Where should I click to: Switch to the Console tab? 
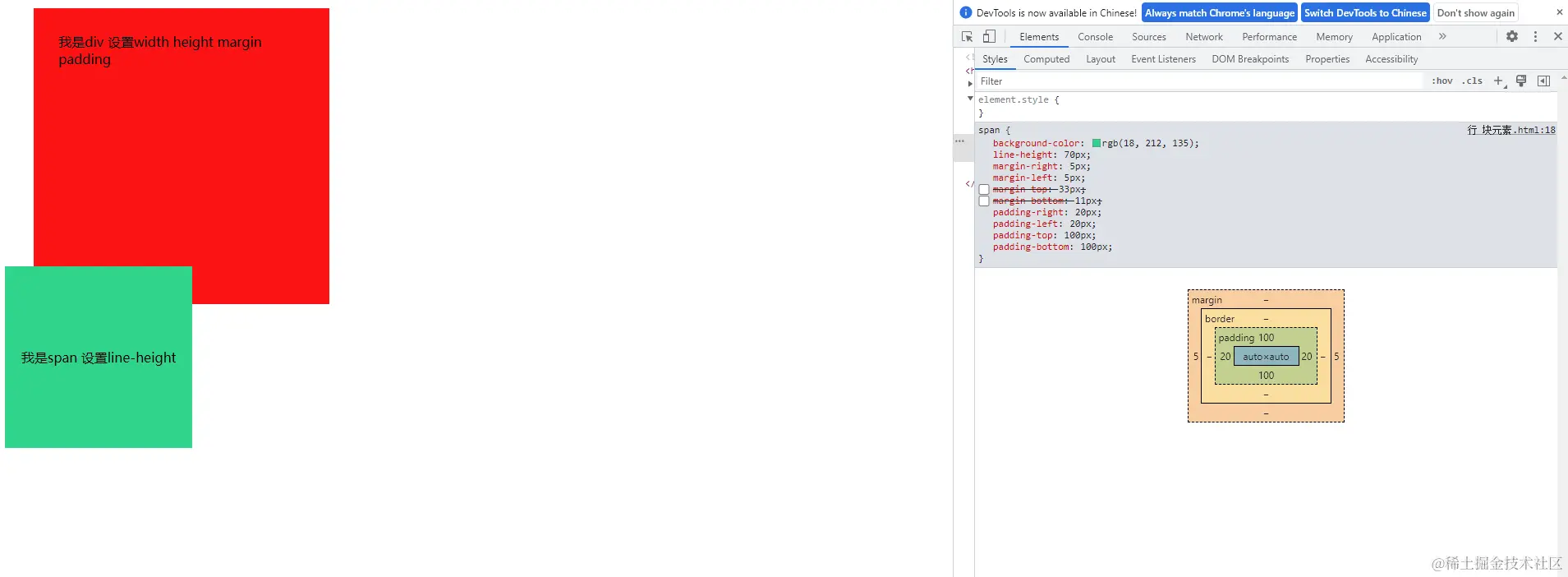tap(1096, 37)
